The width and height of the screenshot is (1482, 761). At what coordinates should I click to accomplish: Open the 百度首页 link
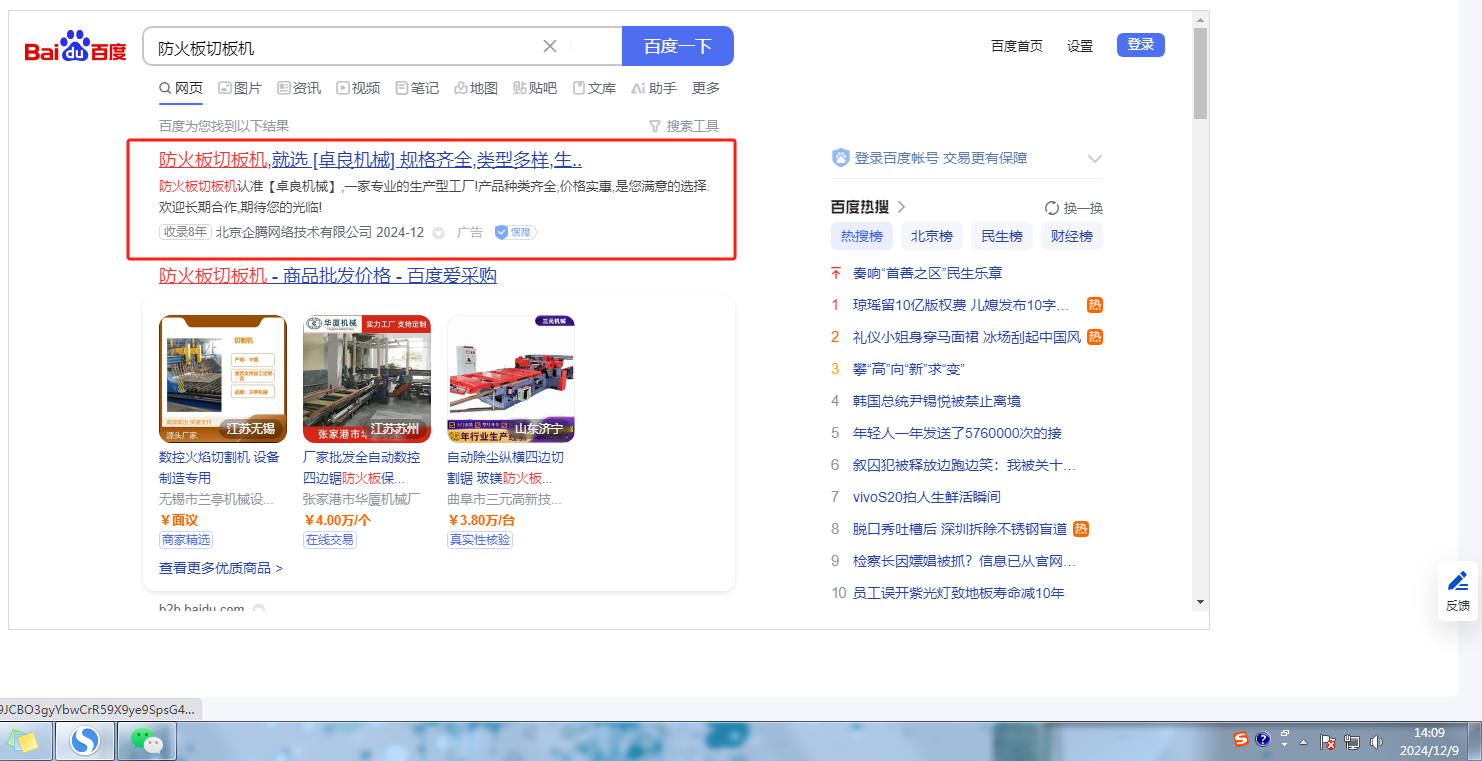click(x=1017, y=46)
